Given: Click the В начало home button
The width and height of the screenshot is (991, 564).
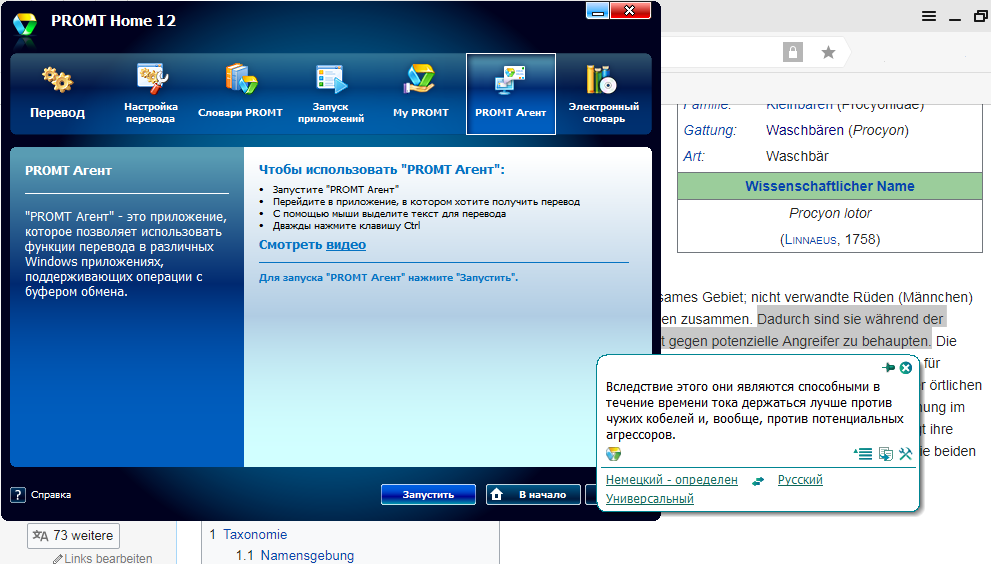Looking at the screenshot, I should tap(533, 494).
